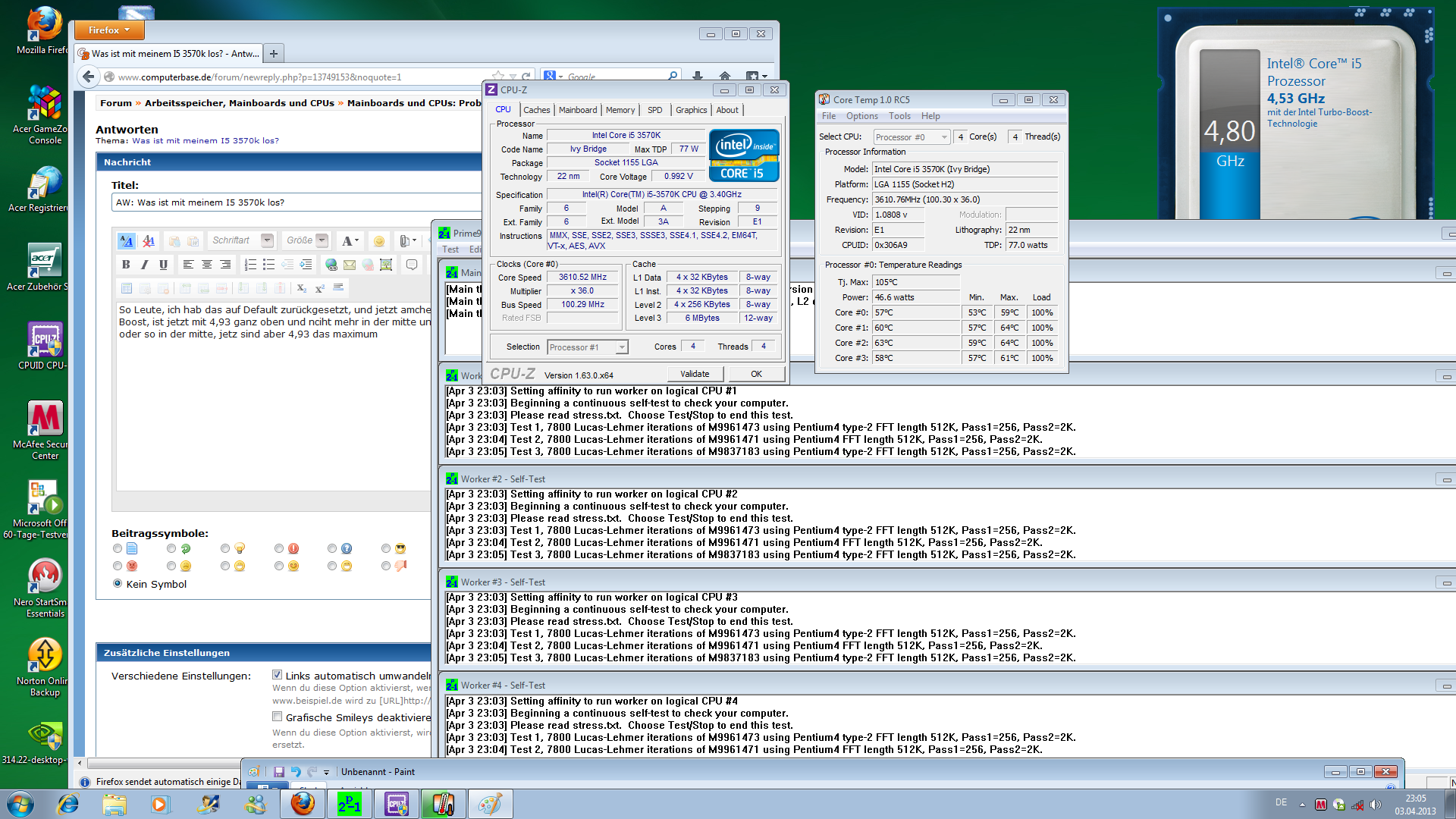Enable 'Grafische Smileys deaktivieren' checkbox
1456x819 pixels.
click(x=278, y=717)
